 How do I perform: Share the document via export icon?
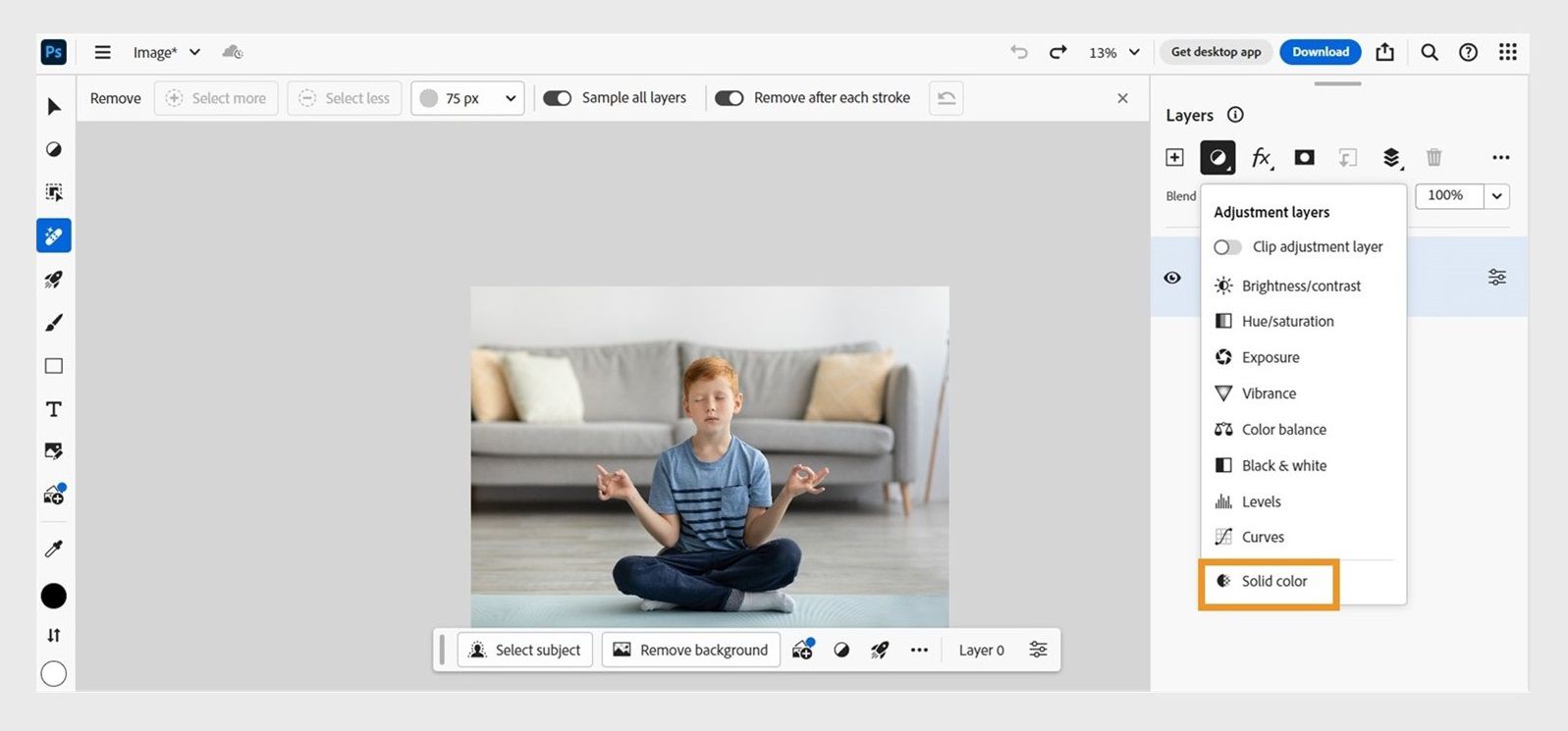pos(1384,52)
